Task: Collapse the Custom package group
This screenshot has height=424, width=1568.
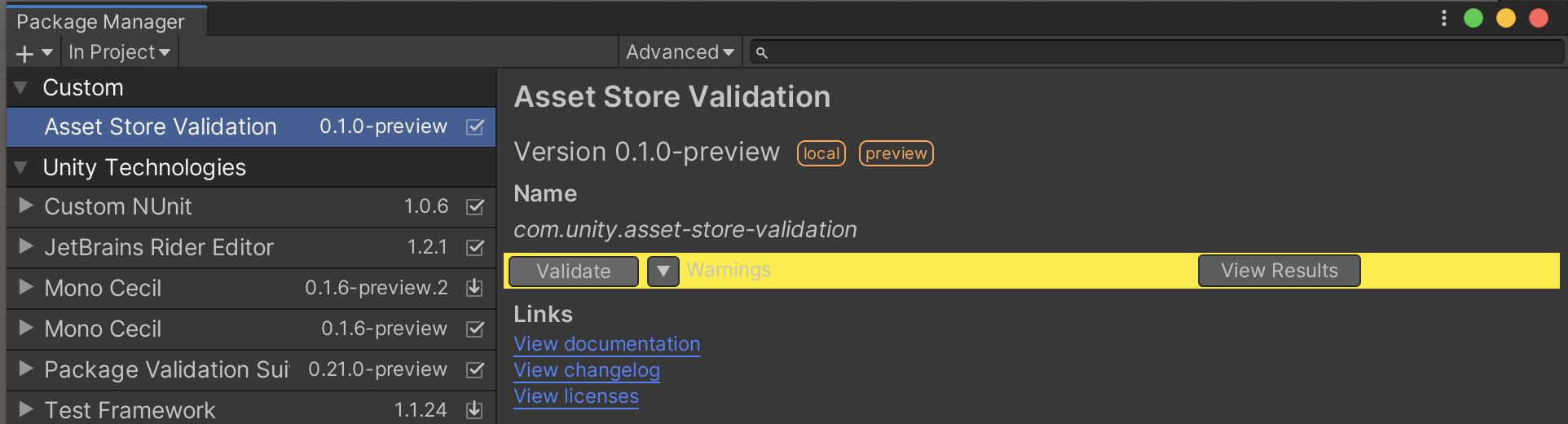Action: (x=21, y=88)
